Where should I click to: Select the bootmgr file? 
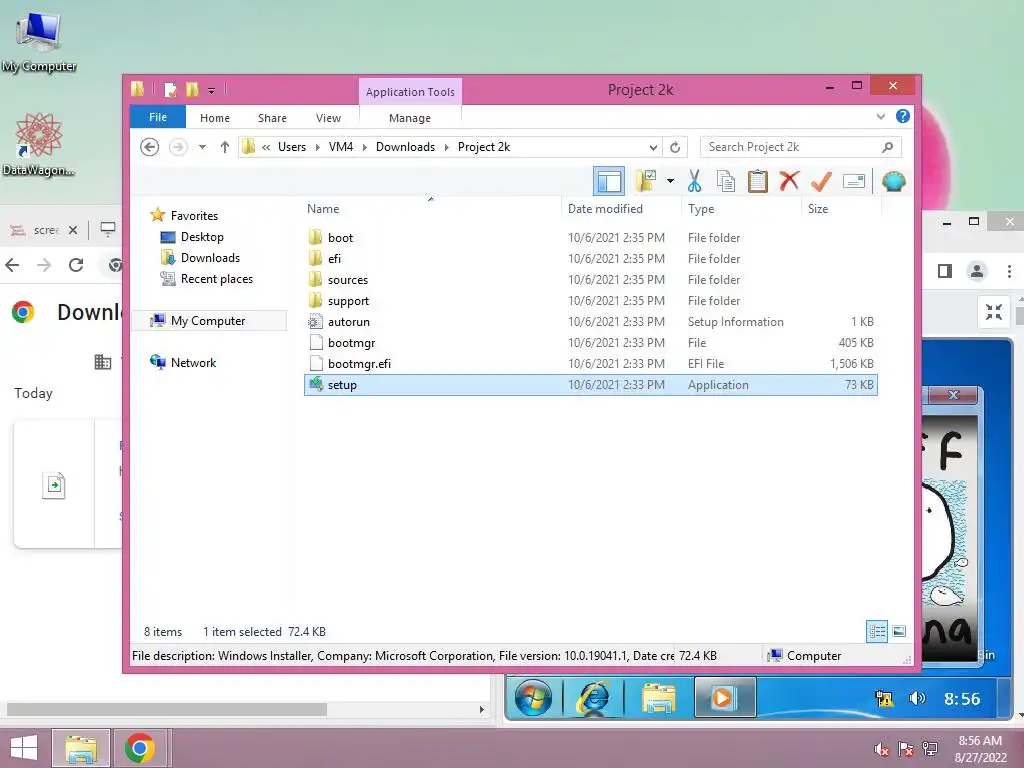point(590,343)
